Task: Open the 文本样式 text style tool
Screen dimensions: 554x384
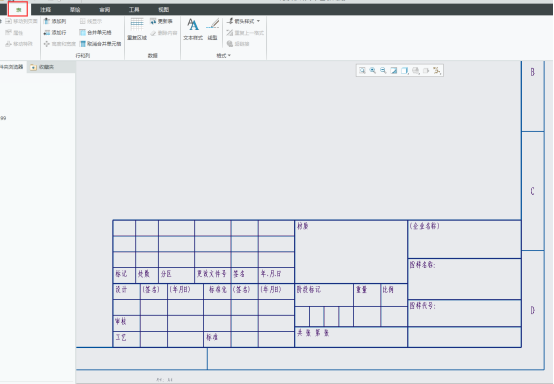Action: click(x=193, y=29)
